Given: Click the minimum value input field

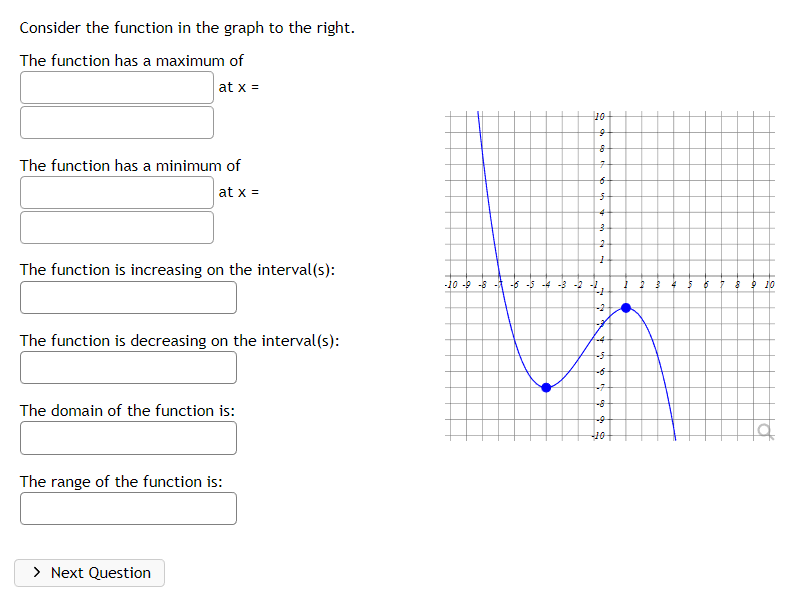Looking at the screenshot, I should [x=116, y=192].
